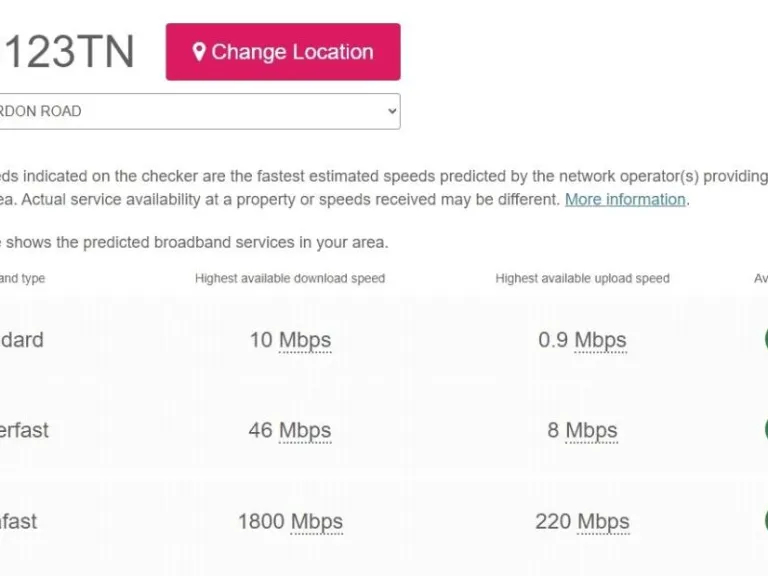Select the Superfast broadband row label

pos(24,431)
